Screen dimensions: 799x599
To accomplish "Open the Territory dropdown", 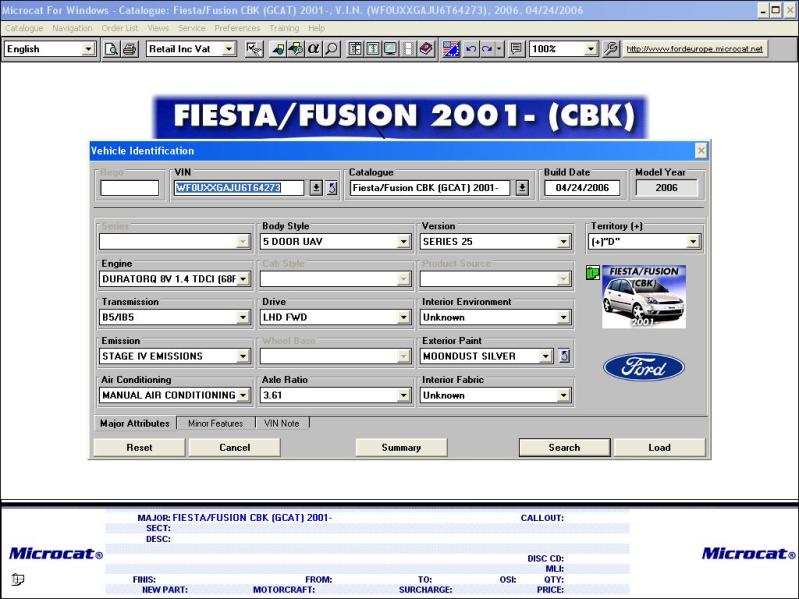I will pos(693,241).
